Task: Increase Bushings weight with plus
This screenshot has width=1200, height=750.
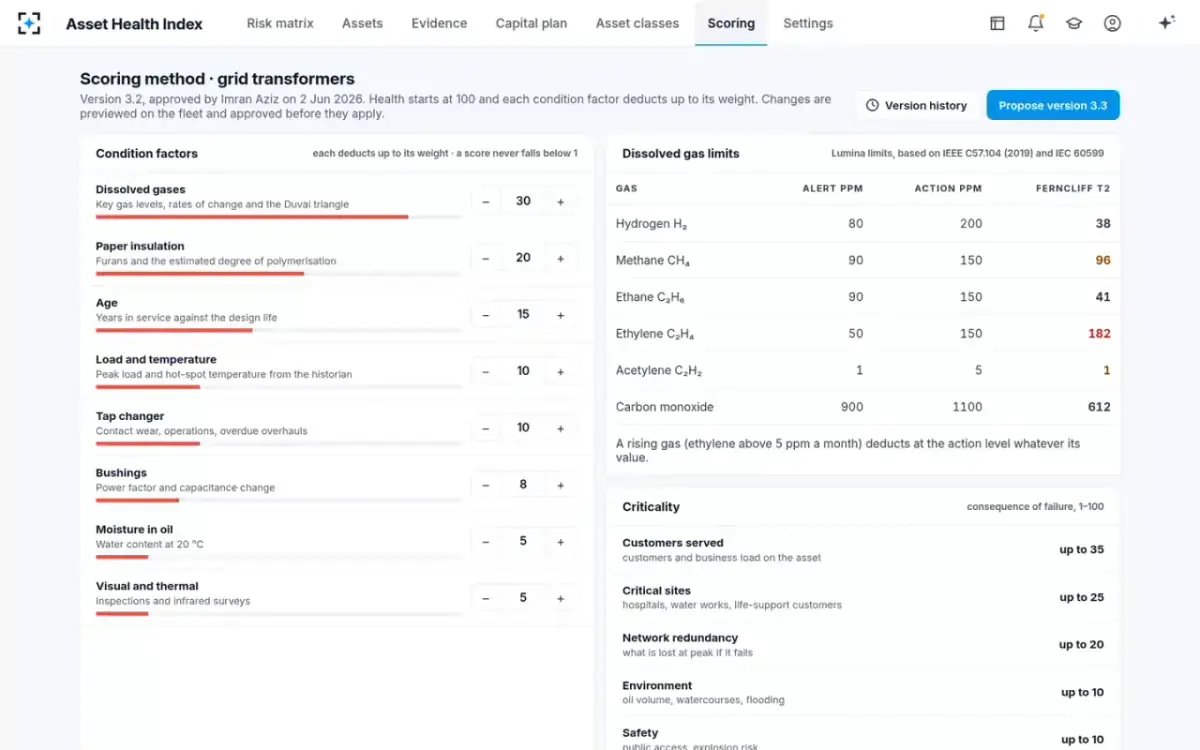Action: tap(561, 485)
